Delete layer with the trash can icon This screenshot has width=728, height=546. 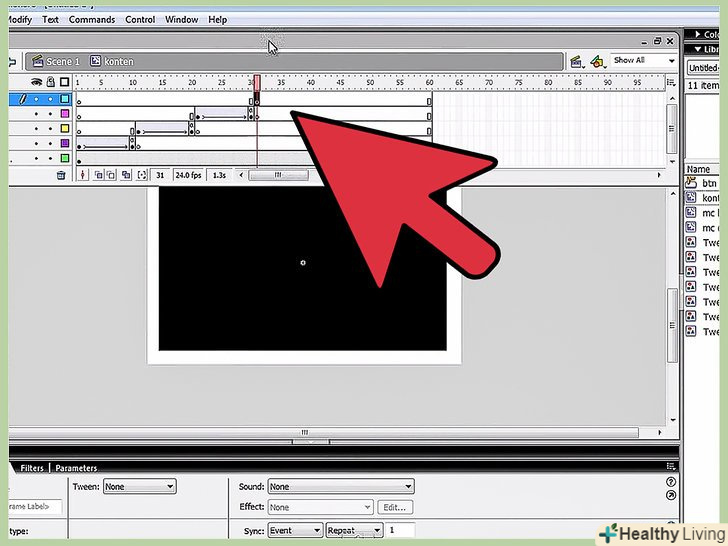(61, 175)
